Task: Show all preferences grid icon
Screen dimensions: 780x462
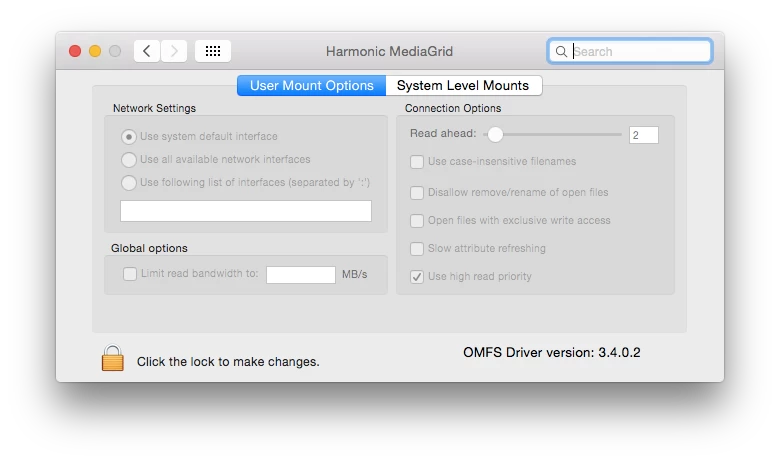Action: tap(213, 51)
